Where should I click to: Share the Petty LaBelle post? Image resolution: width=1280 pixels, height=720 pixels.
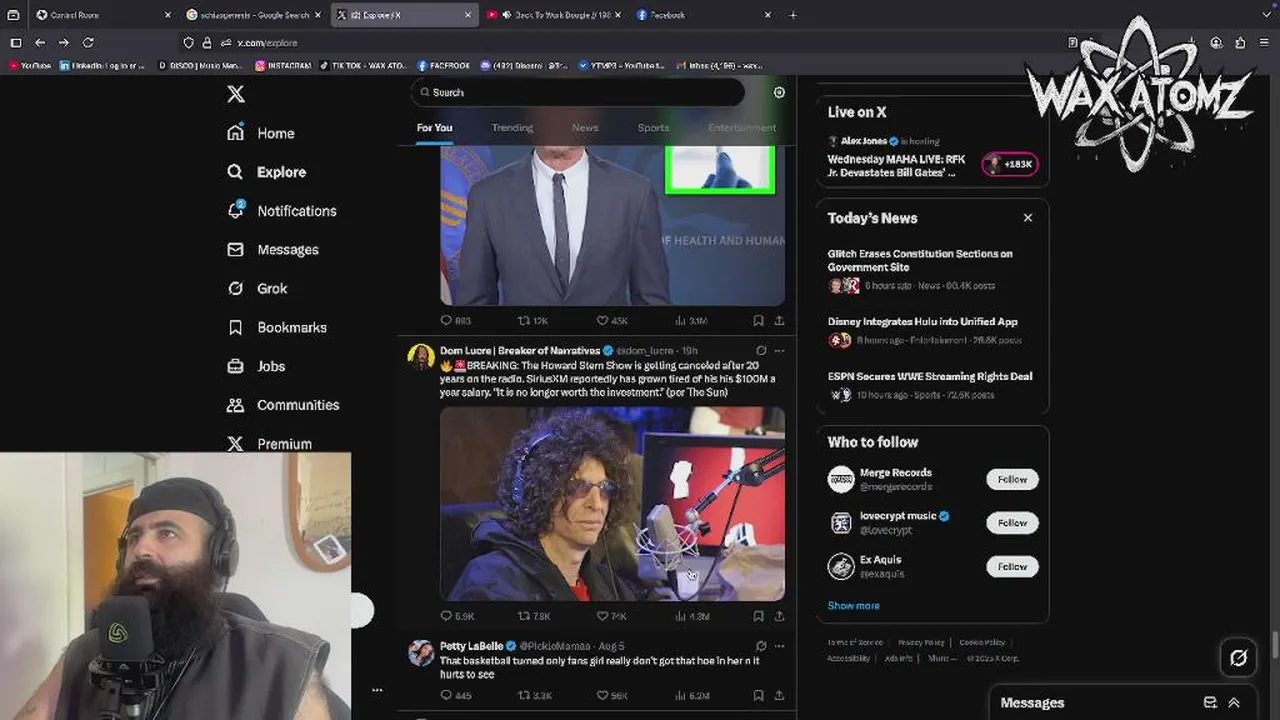tap(779, 695)
